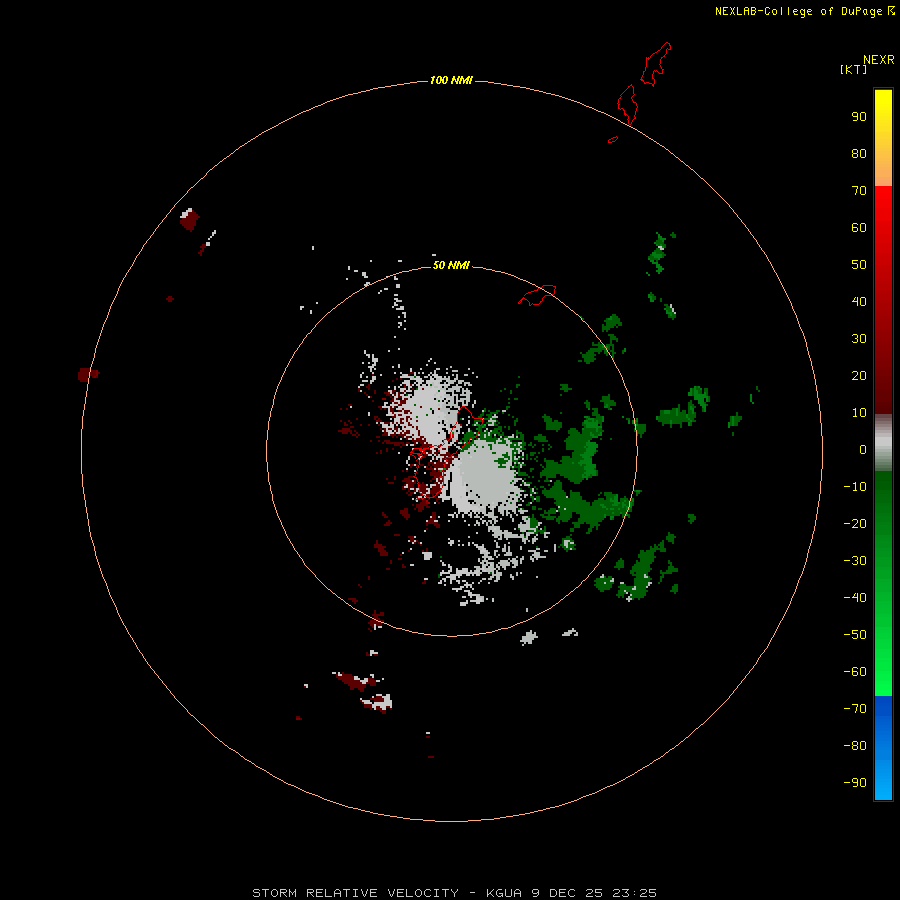
Task: Click the -70 value on the color scale
Action: click(855, 709)
